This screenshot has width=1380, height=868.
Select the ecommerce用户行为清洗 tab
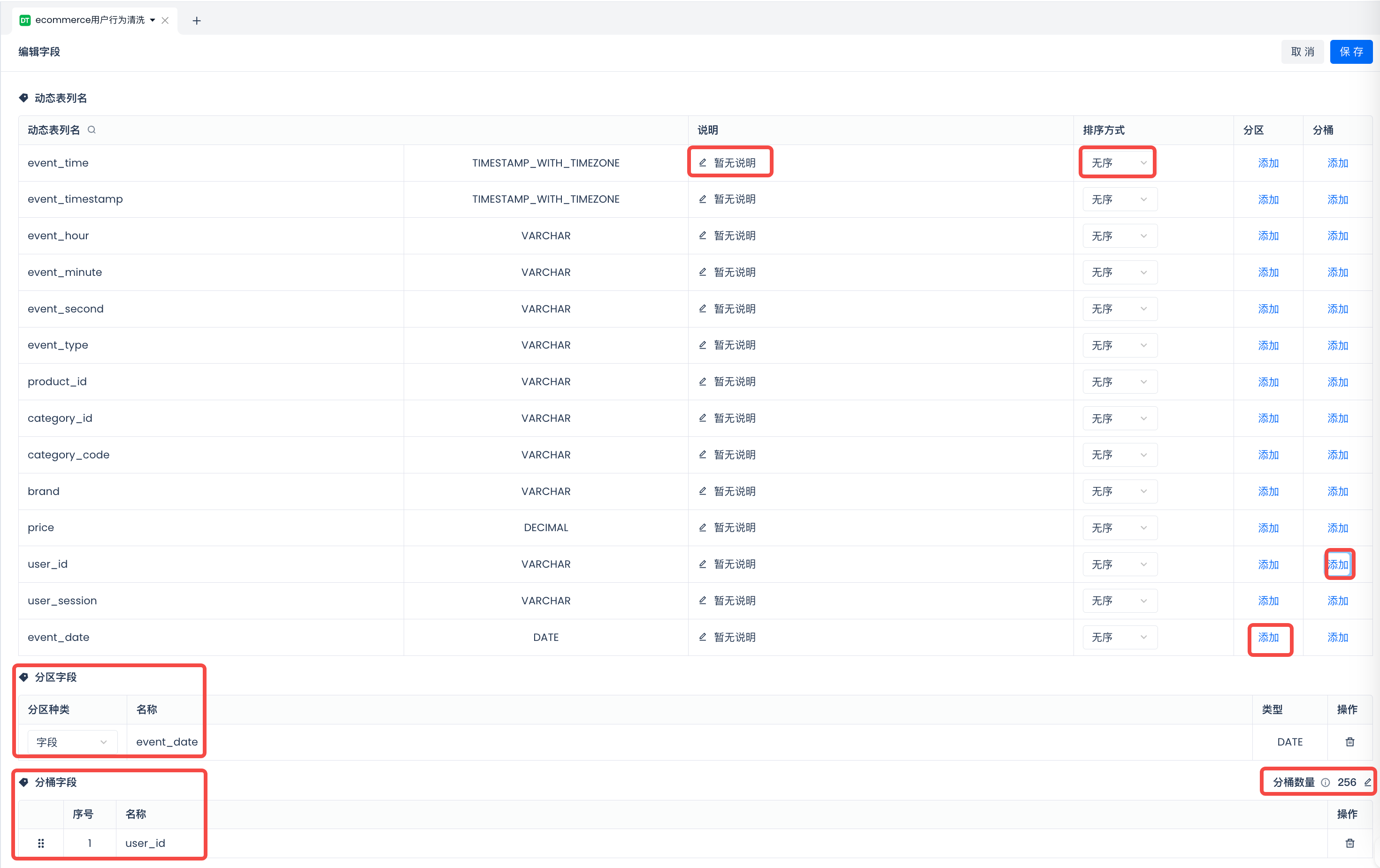coord(89,20)
